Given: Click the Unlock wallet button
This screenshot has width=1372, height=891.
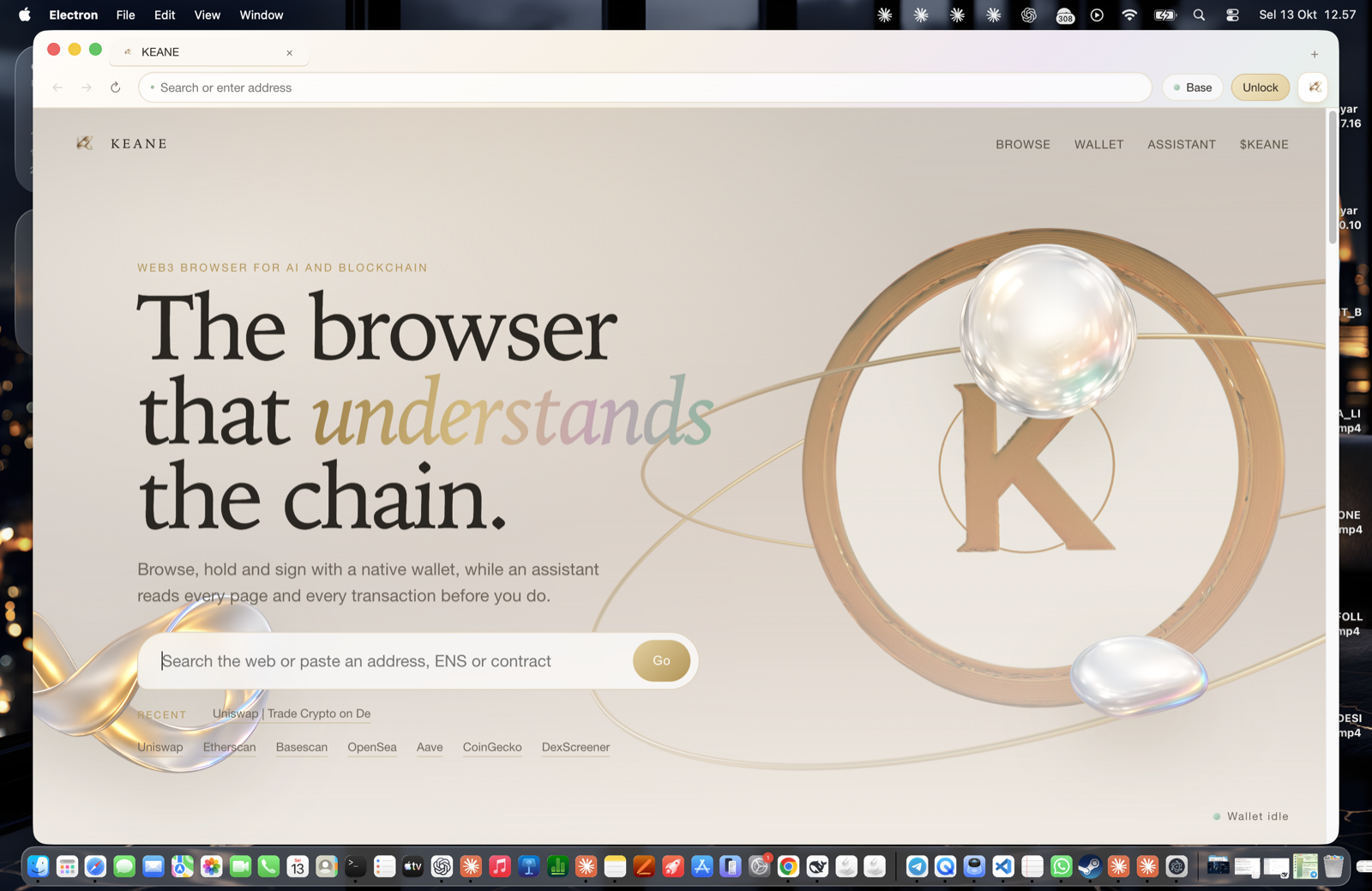Looking at the screenshot, I should 1261,87.
